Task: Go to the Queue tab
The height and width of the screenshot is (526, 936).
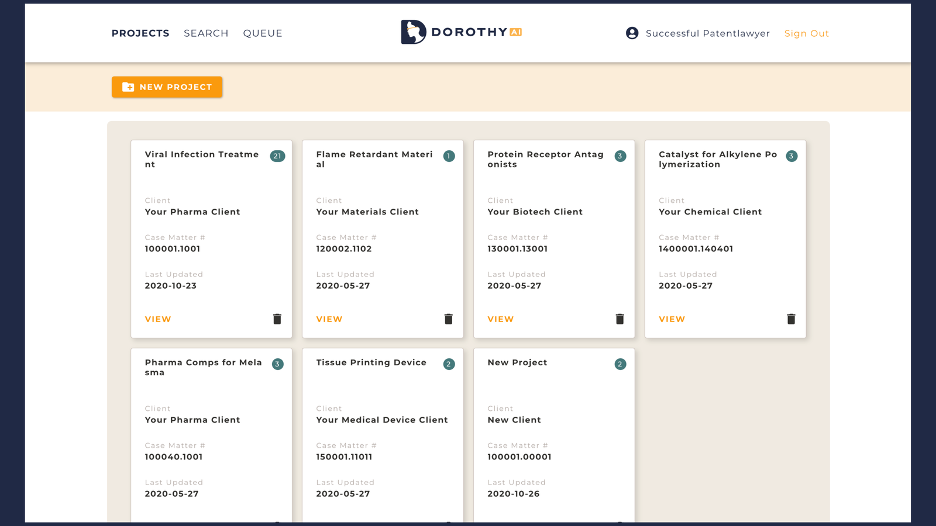Action: click(x=263, y=33)
